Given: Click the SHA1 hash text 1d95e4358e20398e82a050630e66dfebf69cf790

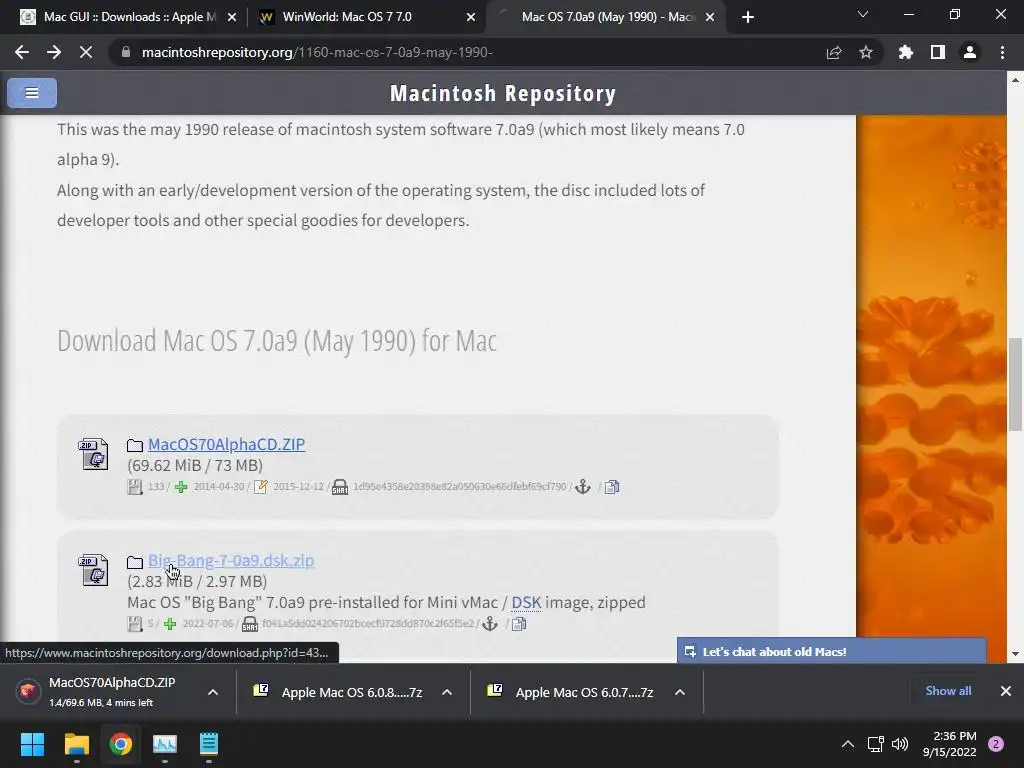Looking at the screenshot, I should (x=460, y=487).
